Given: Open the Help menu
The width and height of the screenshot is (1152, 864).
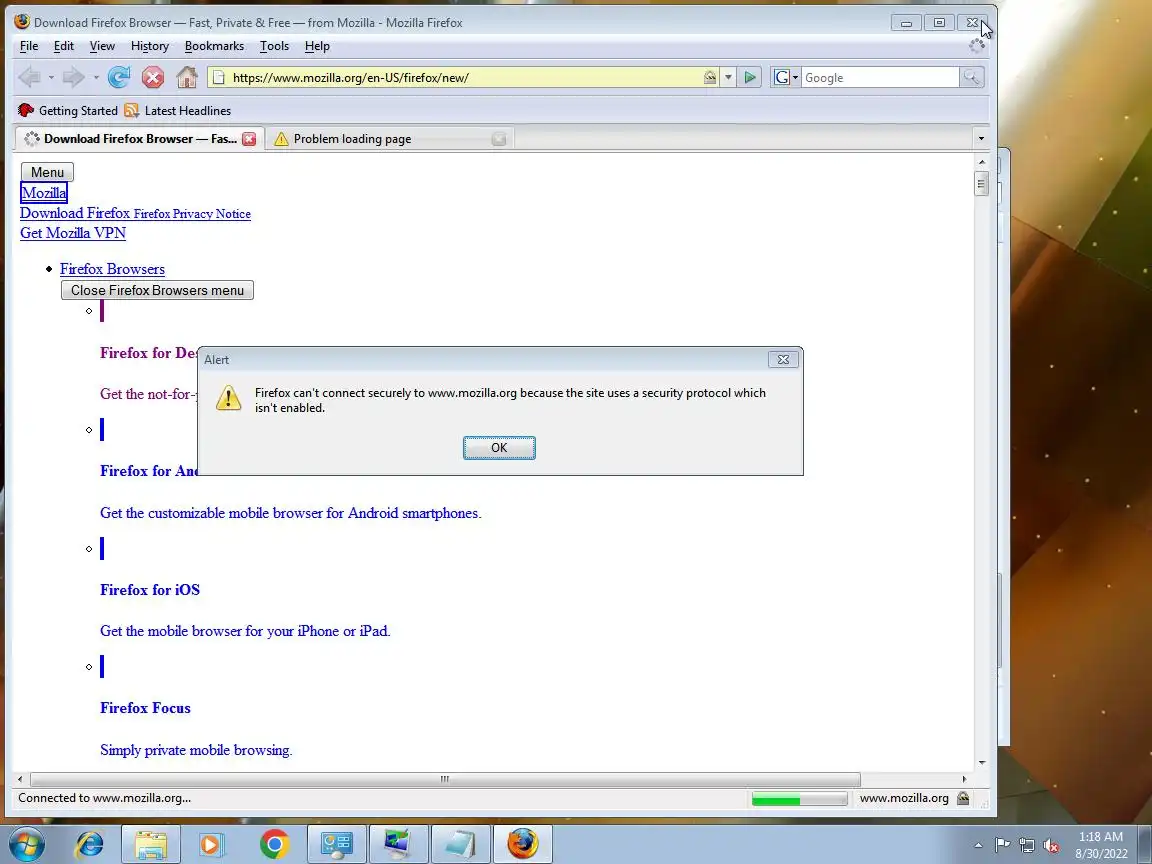Looking at the screenshot, I should (317, 46).
